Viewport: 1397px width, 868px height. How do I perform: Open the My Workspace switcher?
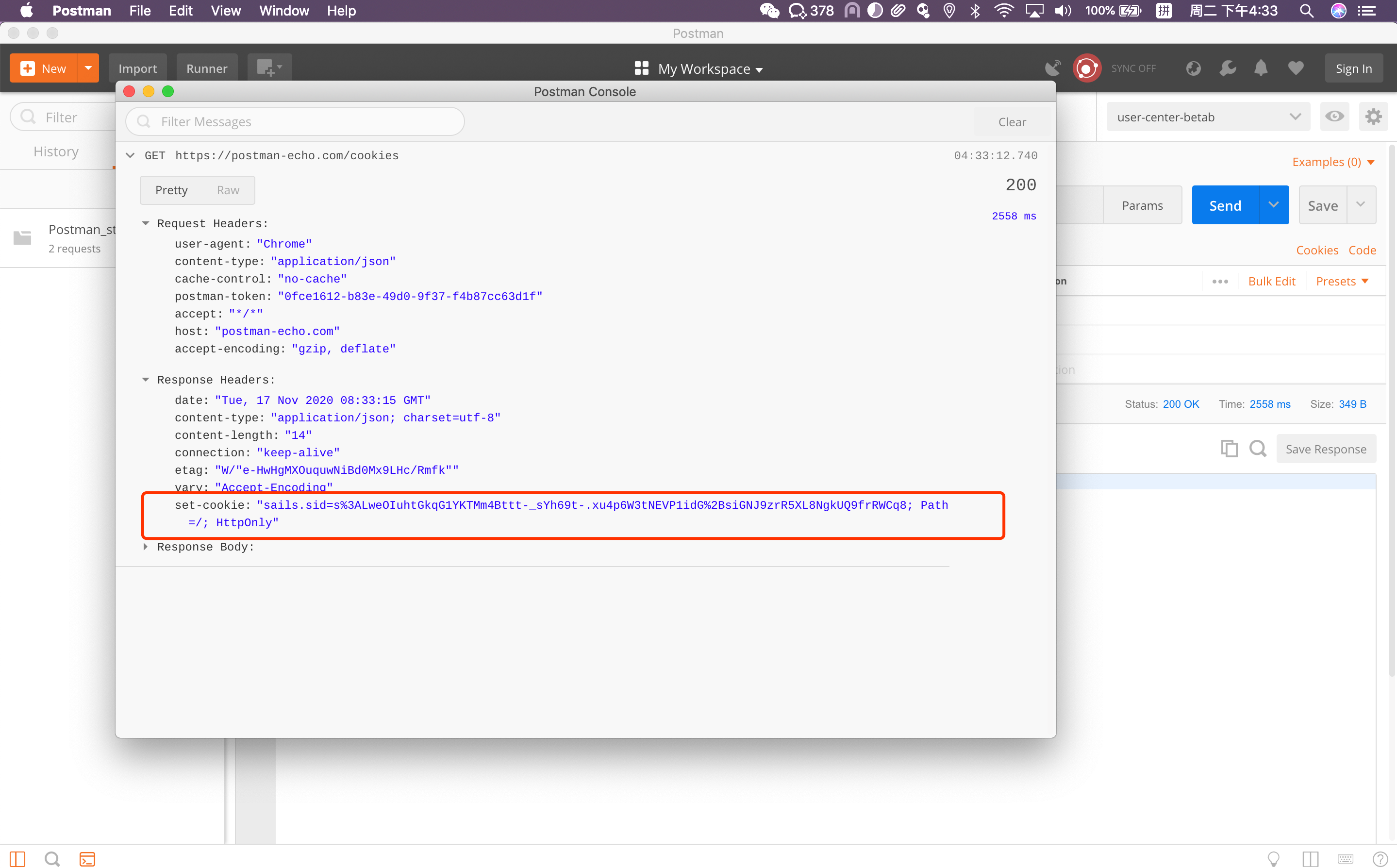698,69
